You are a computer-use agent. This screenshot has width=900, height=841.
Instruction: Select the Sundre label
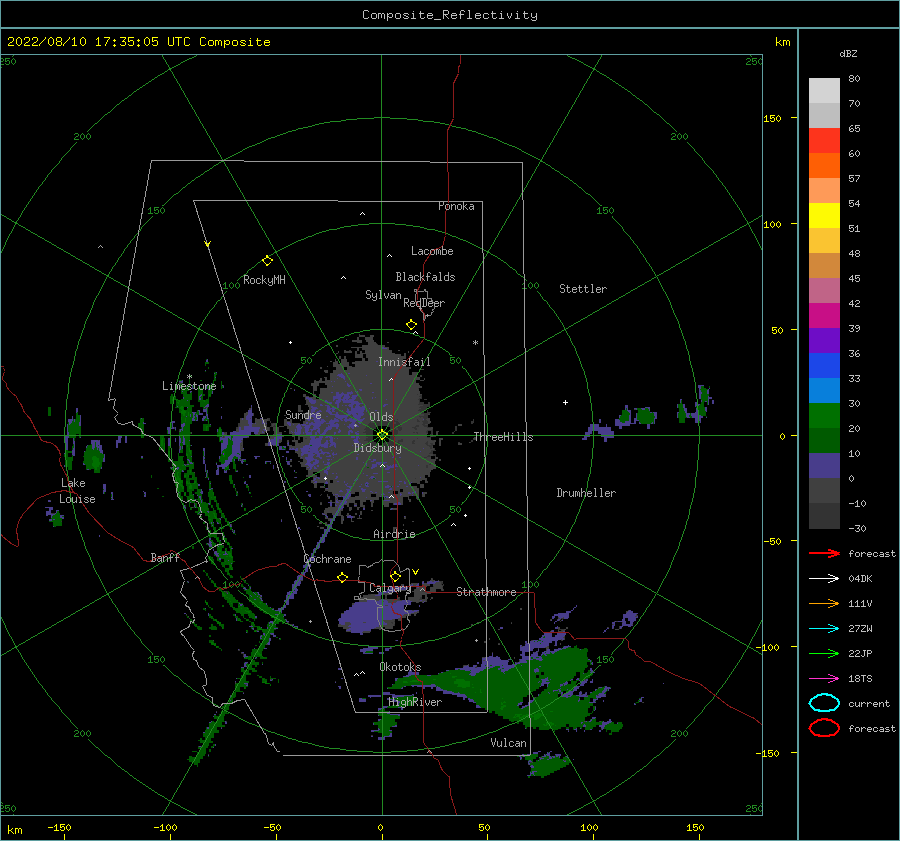click(x=303, y=414)
